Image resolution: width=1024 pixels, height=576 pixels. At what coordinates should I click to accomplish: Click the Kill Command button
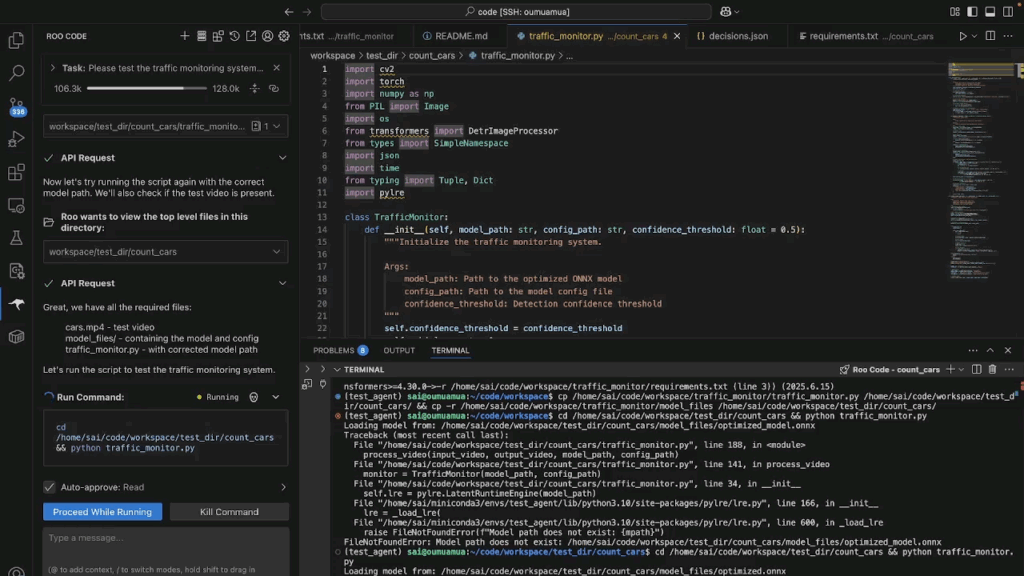[229, 512]
